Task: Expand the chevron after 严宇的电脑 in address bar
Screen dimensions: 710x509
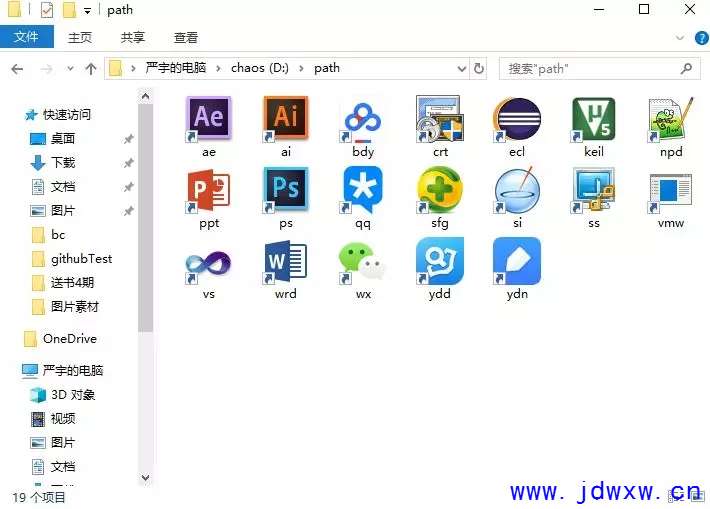Action: coord(218,68)
